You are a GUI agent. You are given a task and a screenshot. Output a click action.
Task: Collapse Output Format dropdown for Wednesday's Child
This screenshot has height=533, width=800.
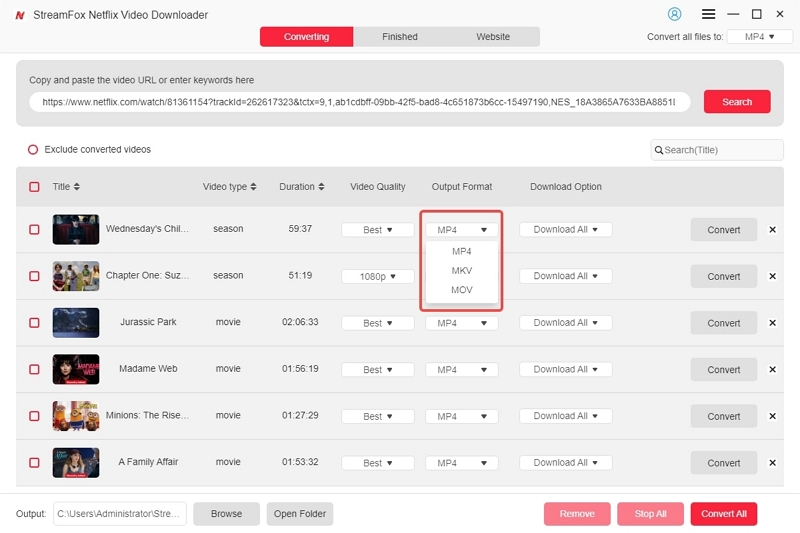click(462, 230)
